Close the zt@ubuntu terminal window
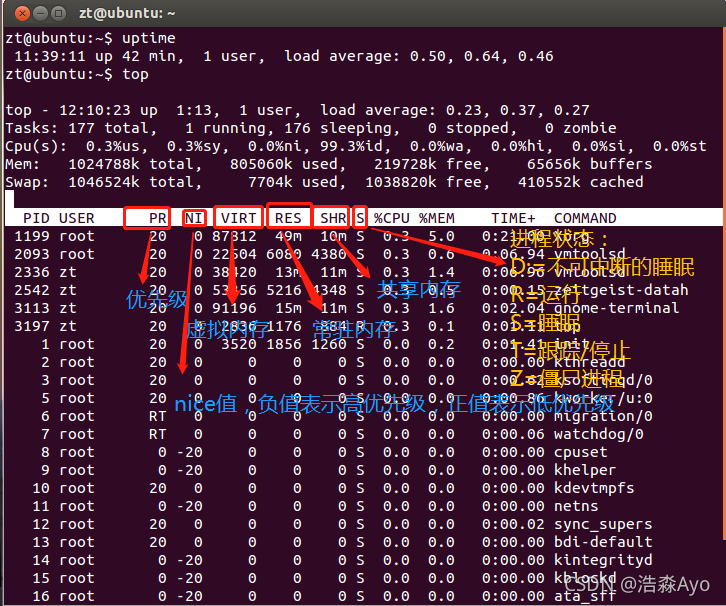This screenshot has height=606, width=726. [22, 13]
